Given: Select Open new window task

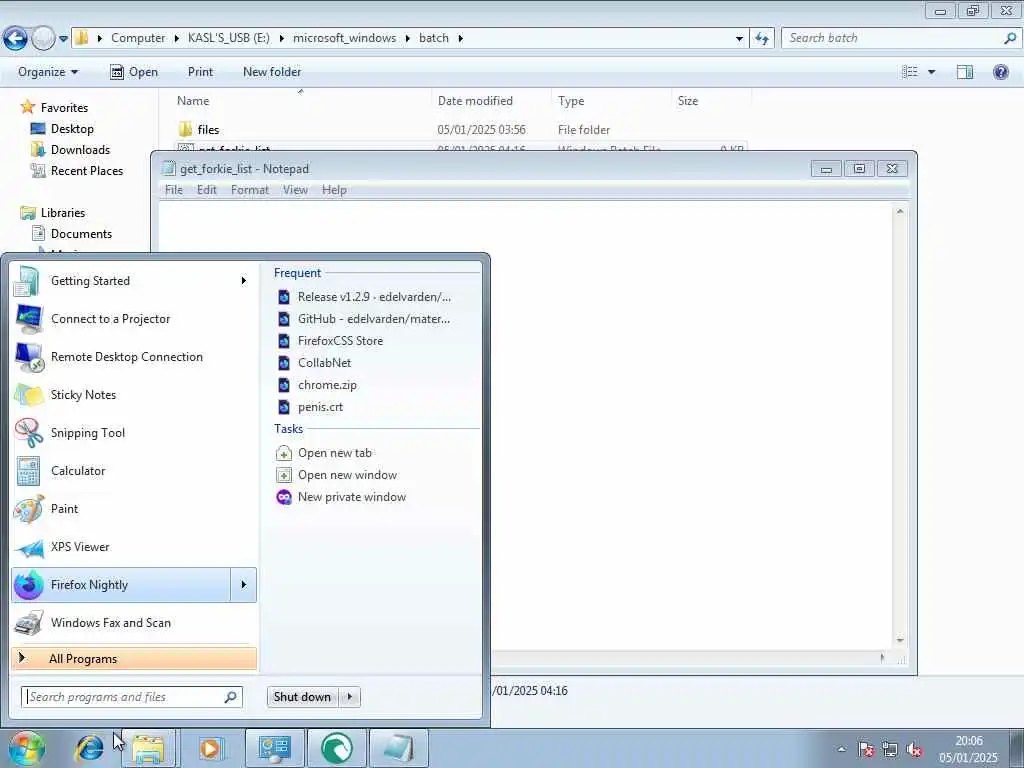Looking at the screenshot, I should 347,475.
